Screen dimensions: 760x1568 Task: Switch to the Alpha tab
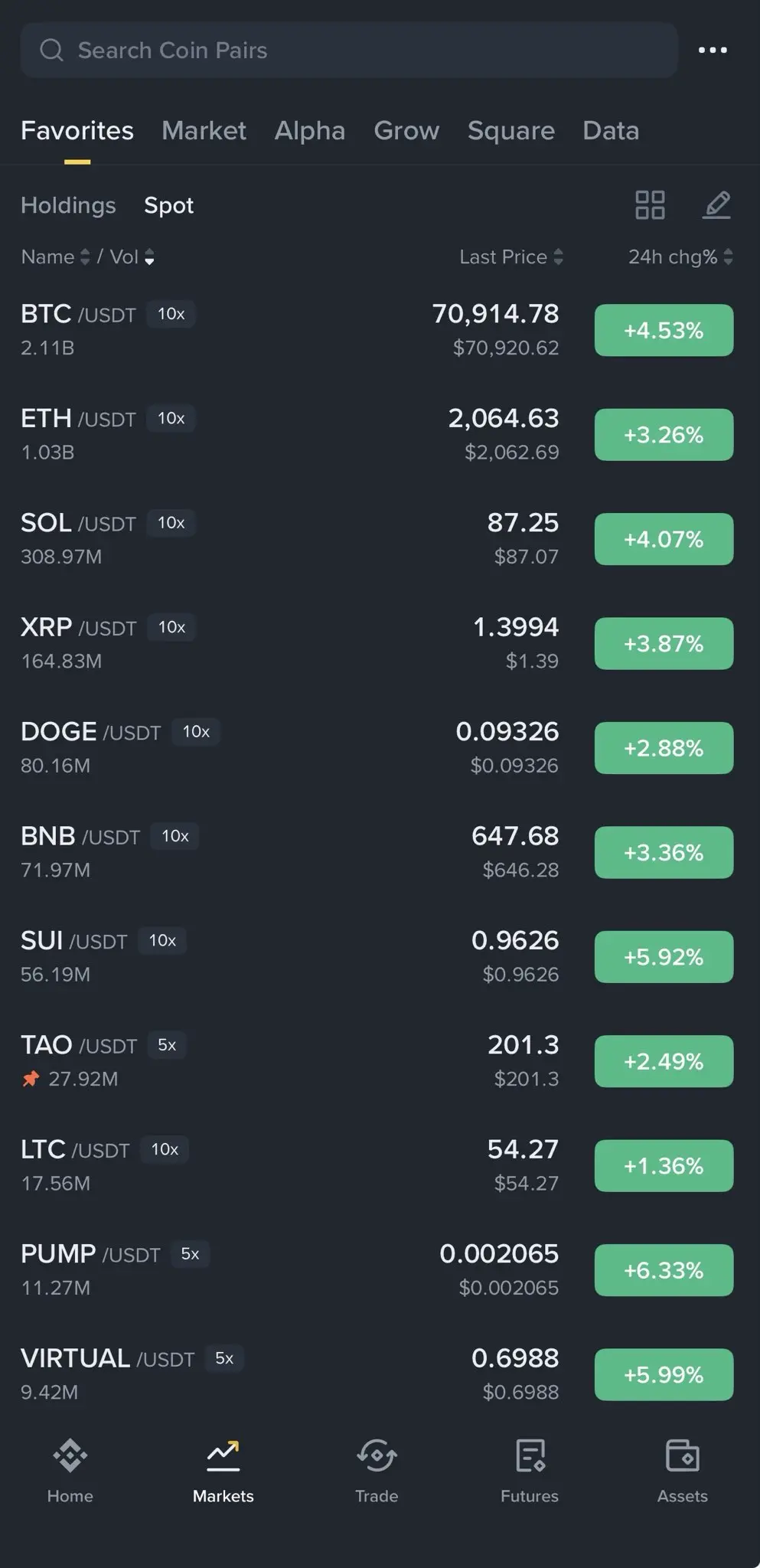click(x=309, y=131)
